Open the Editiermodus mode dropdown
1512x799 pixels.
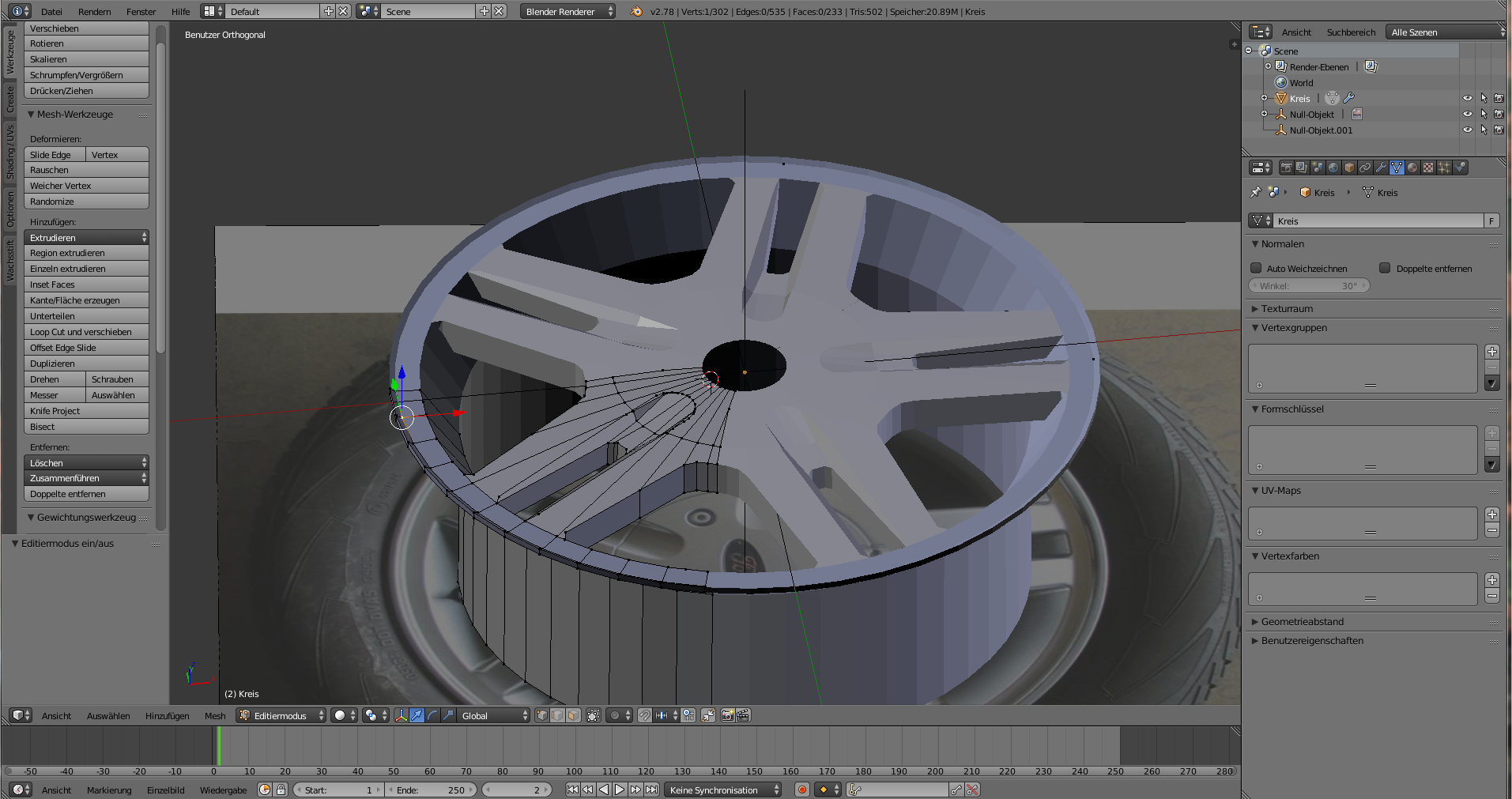[281, 715]
